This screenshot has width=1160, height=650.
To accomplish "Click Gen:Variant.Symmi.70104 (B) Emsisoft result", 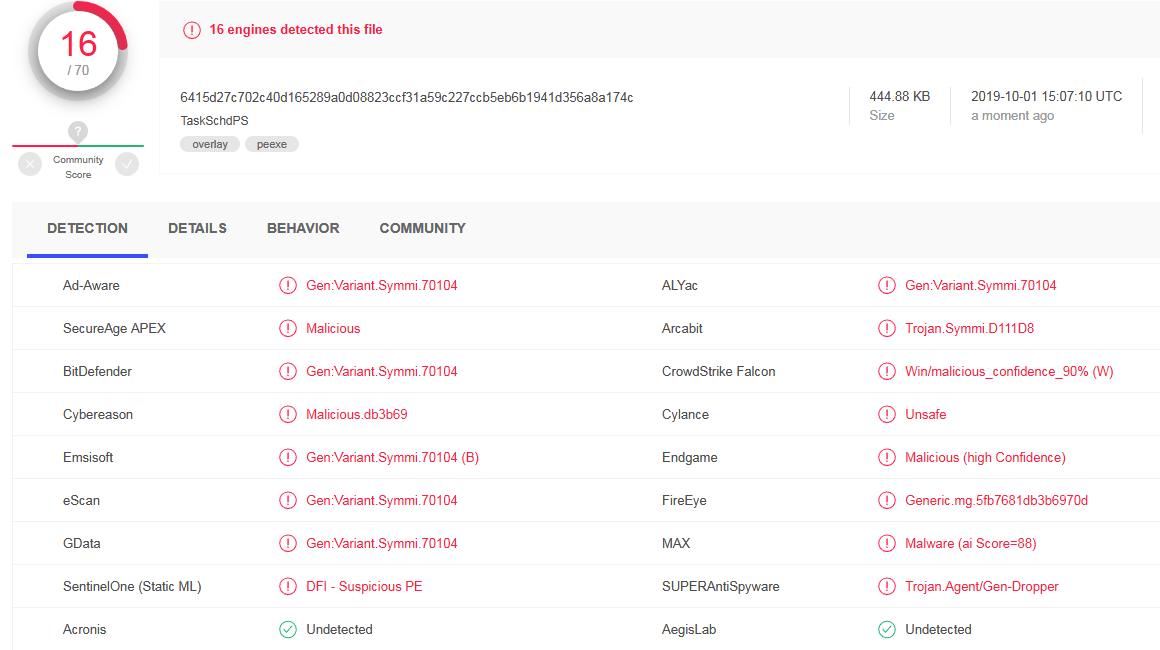I will pyautogui.click(x=393, y=457).
